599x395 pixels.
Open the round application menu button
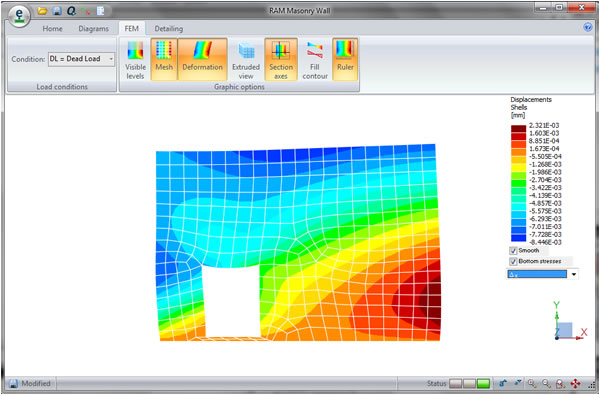click(19, 16)
